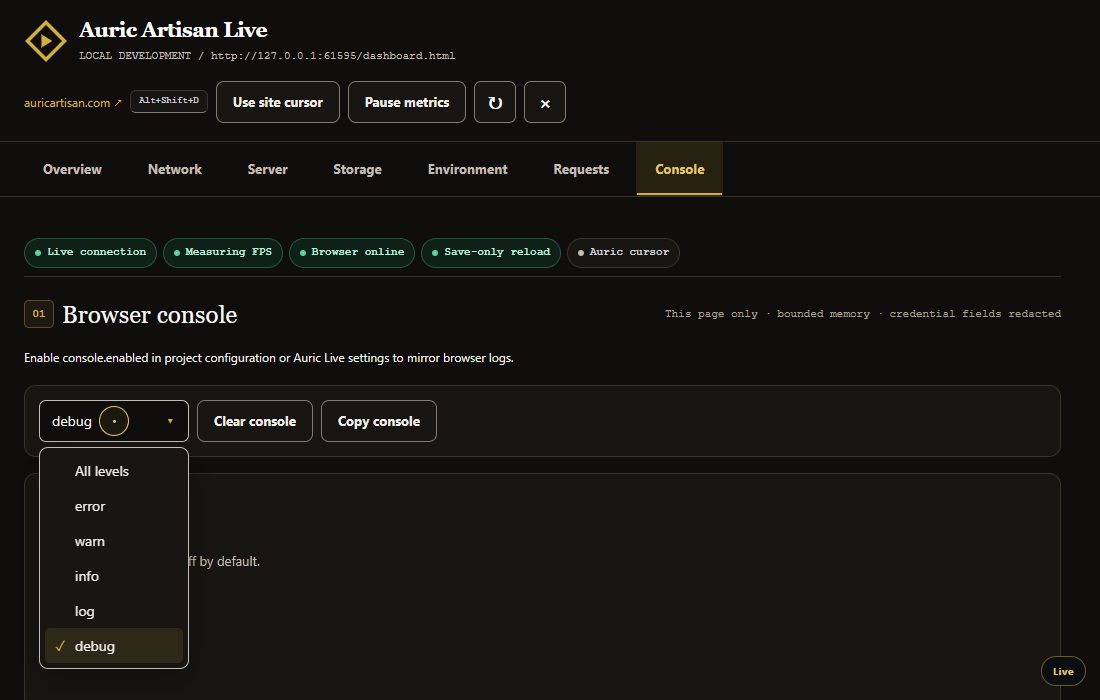Click the Live badge in the corner

coord(1063,671)
